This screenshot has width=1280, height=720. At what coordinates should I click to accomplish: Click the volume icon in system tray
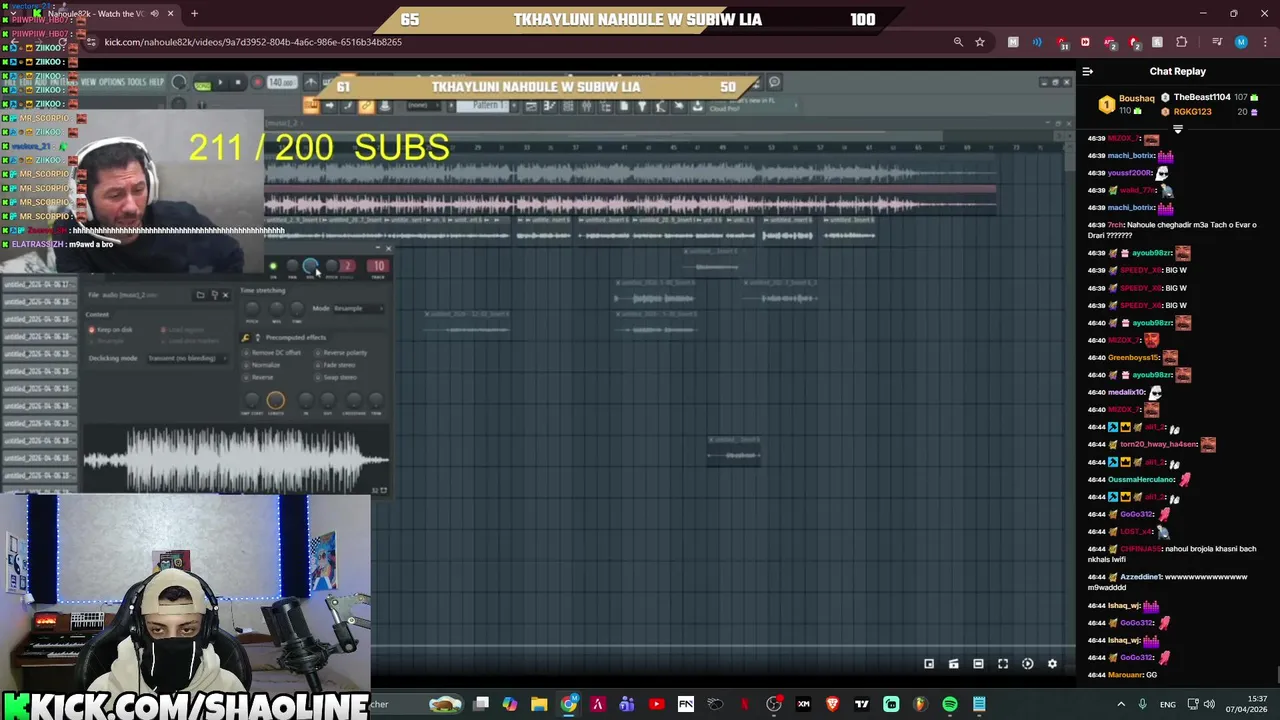click(x=1209, y=704)
